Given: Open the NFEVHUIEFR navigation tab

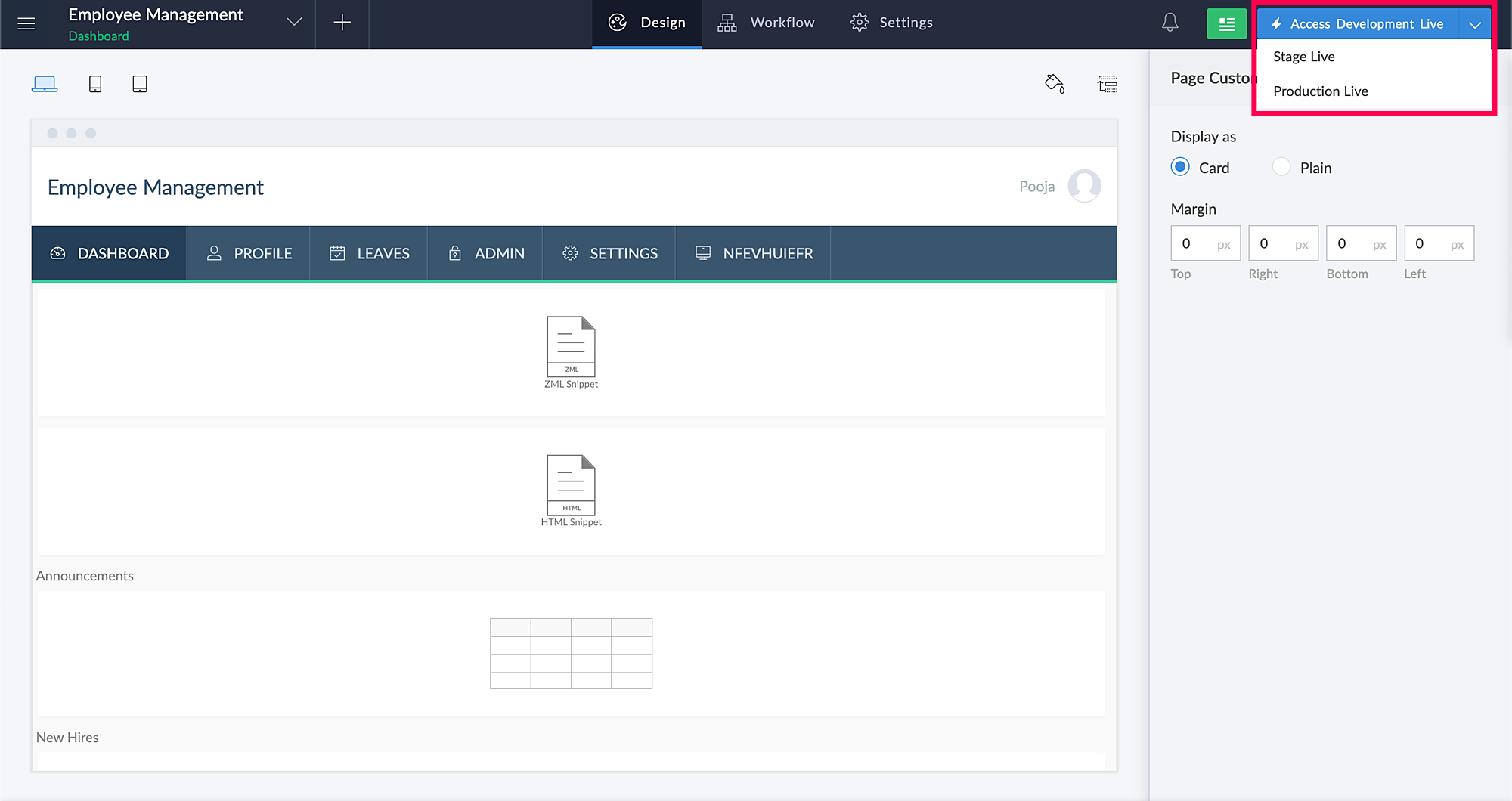Looking at the screenshot, I should tap(754, 254).
